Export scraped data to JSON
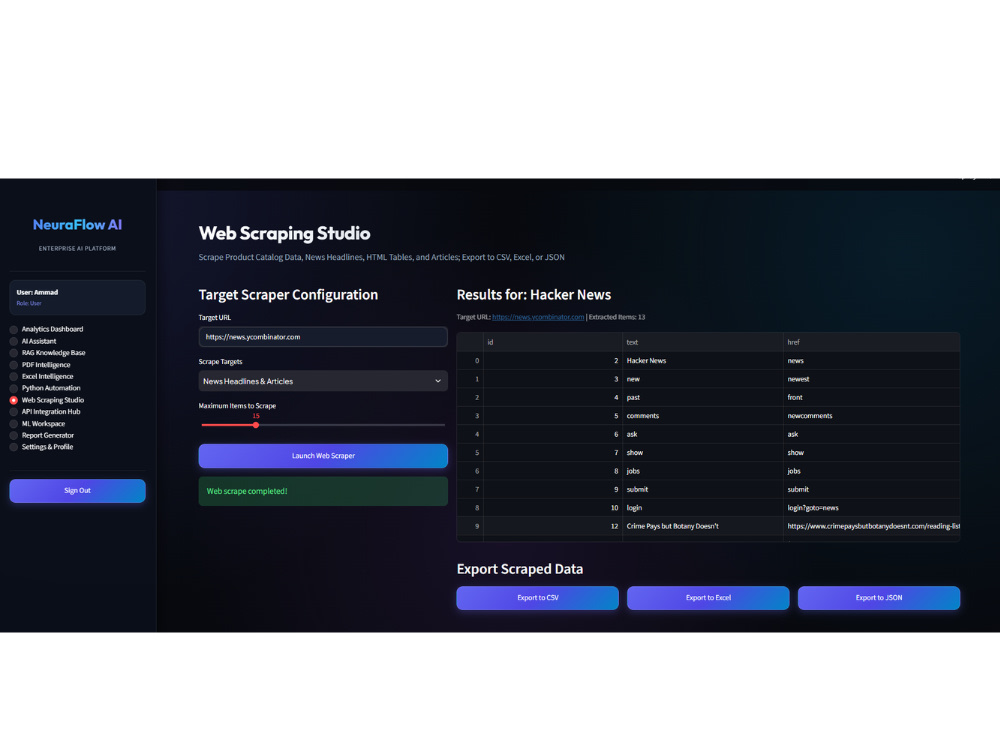Image resolution: width=1000 pixels, height=750 pixels. (878, 598)
